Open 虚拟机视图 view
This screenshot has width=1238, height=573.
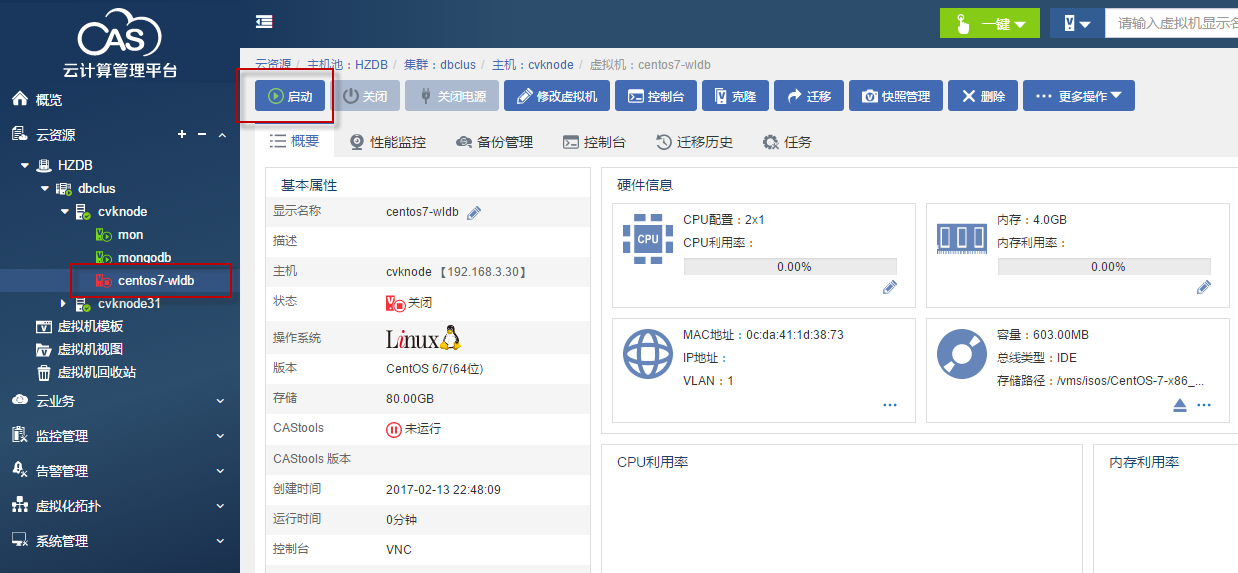pos(90,349)
